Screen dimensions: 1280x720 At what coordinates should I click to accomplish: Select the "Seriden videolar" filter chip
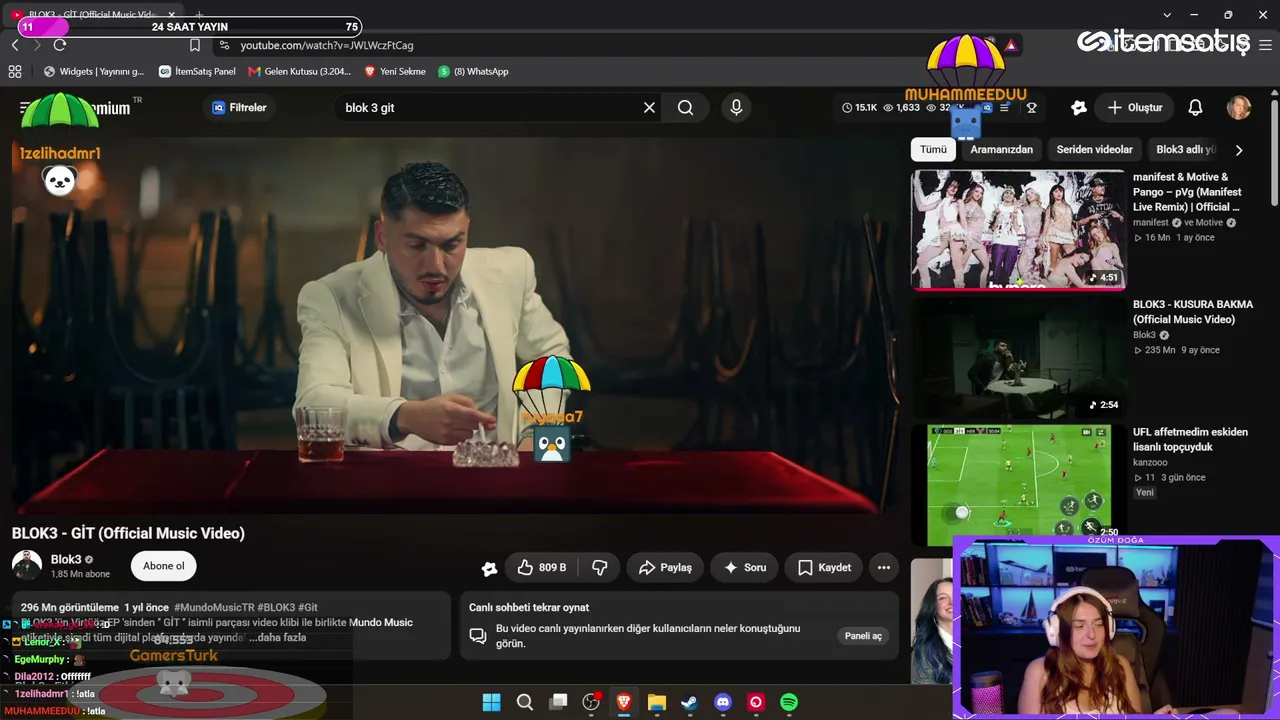(x=1094, y=150)
